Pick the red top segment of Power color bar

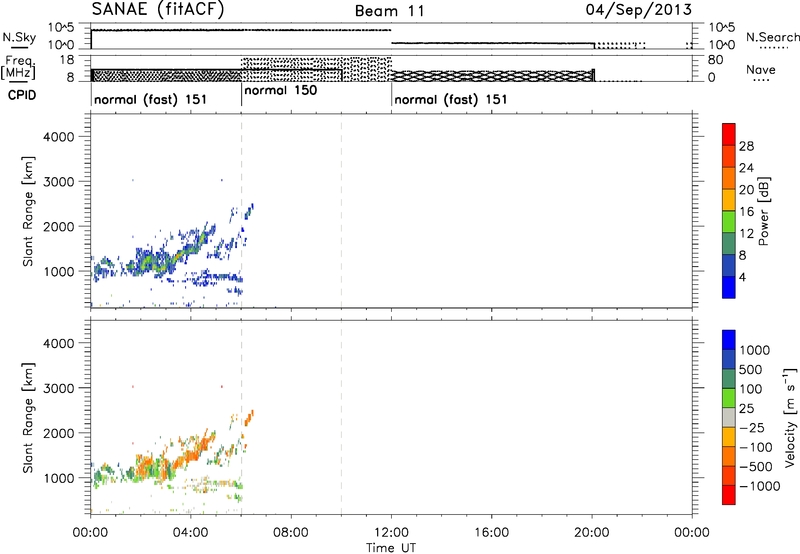pyautogui.click(x=729, y=135)
